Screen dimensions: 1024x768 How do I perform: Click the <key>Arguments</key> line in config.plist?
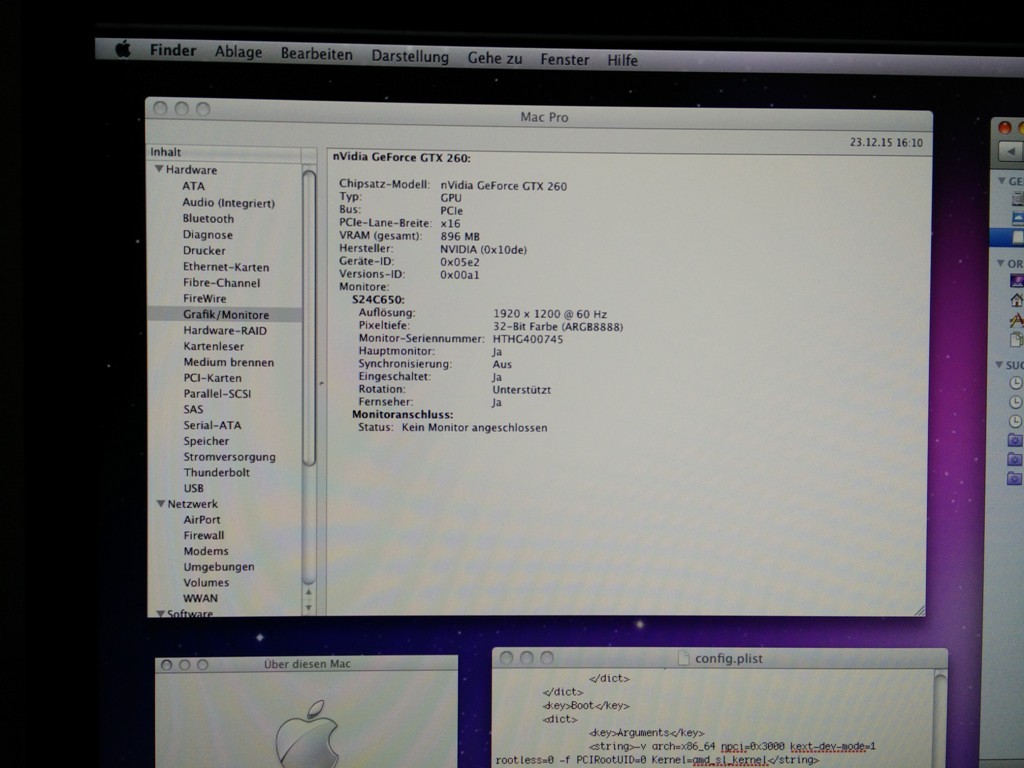pos(646,733)
